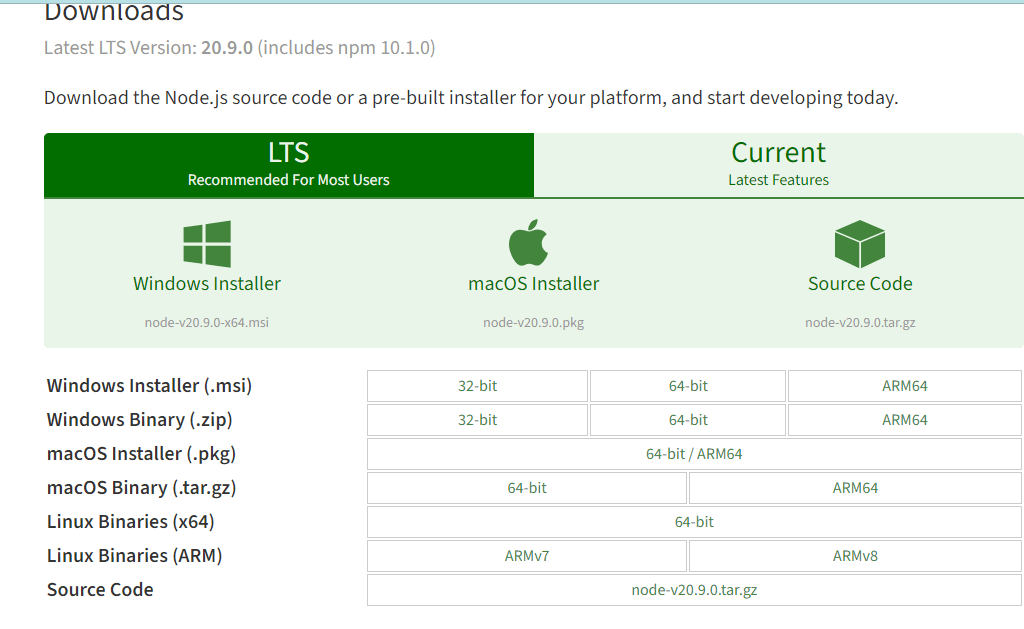Click the node-v20.9.0.pkg filename text

click(x=534, y=322)
